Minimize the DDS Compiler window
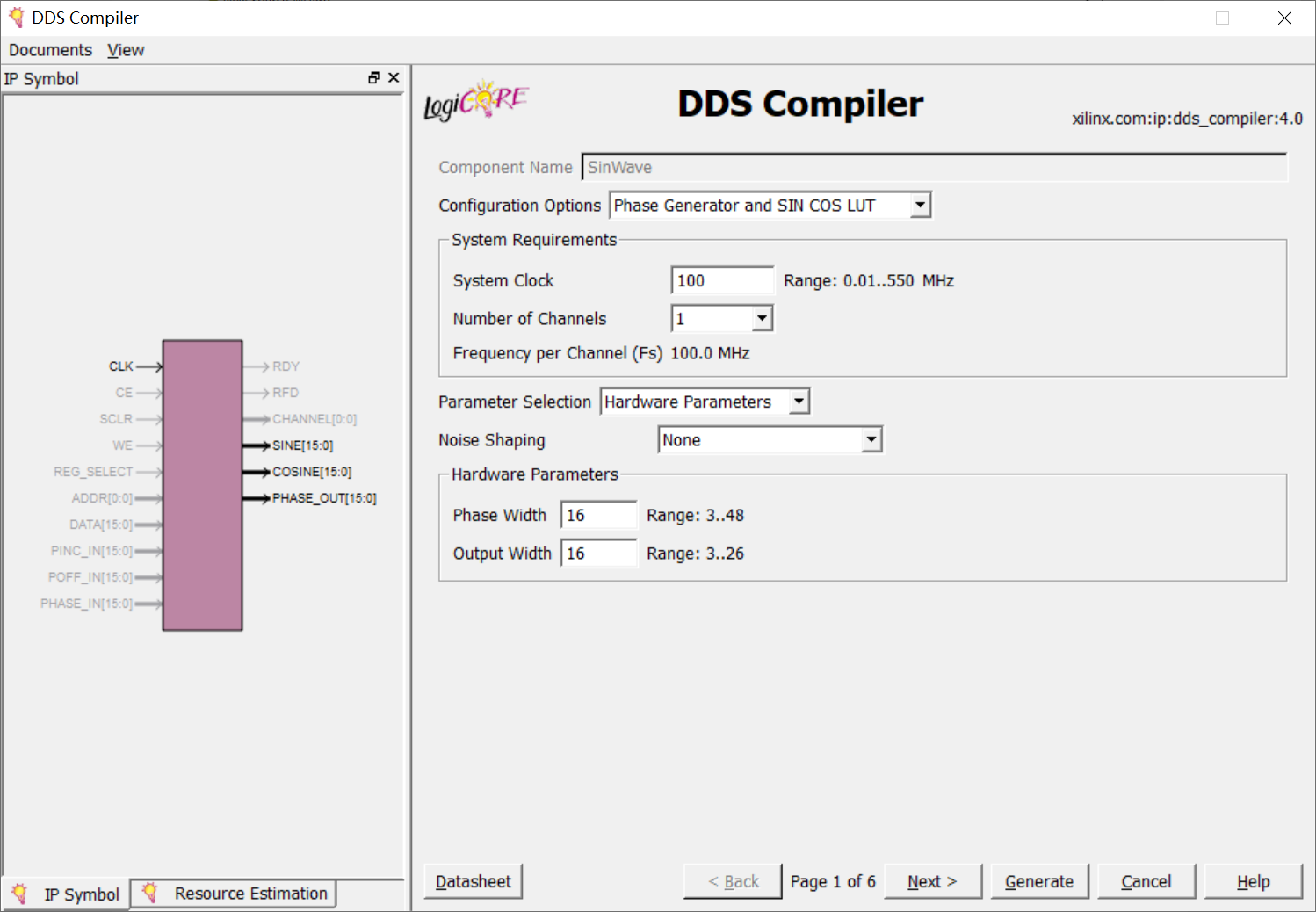The width and height of the screenshot is (1316, 912). [1161, 18]
